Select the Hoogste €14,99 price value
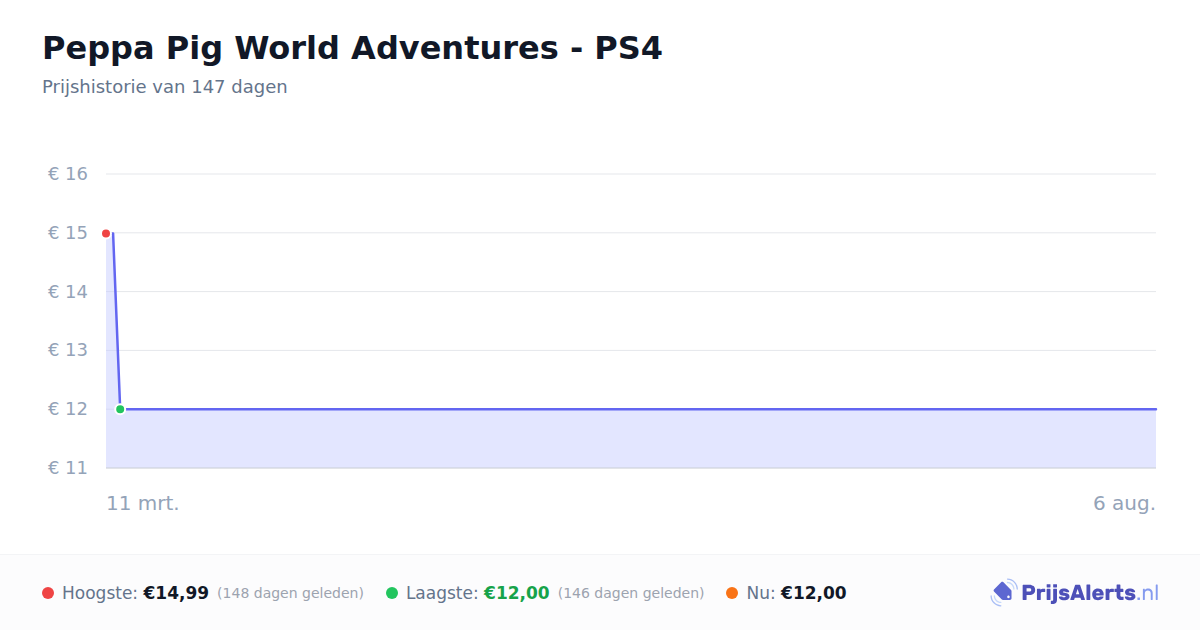1200x630 pixels. tap(176, 593)
